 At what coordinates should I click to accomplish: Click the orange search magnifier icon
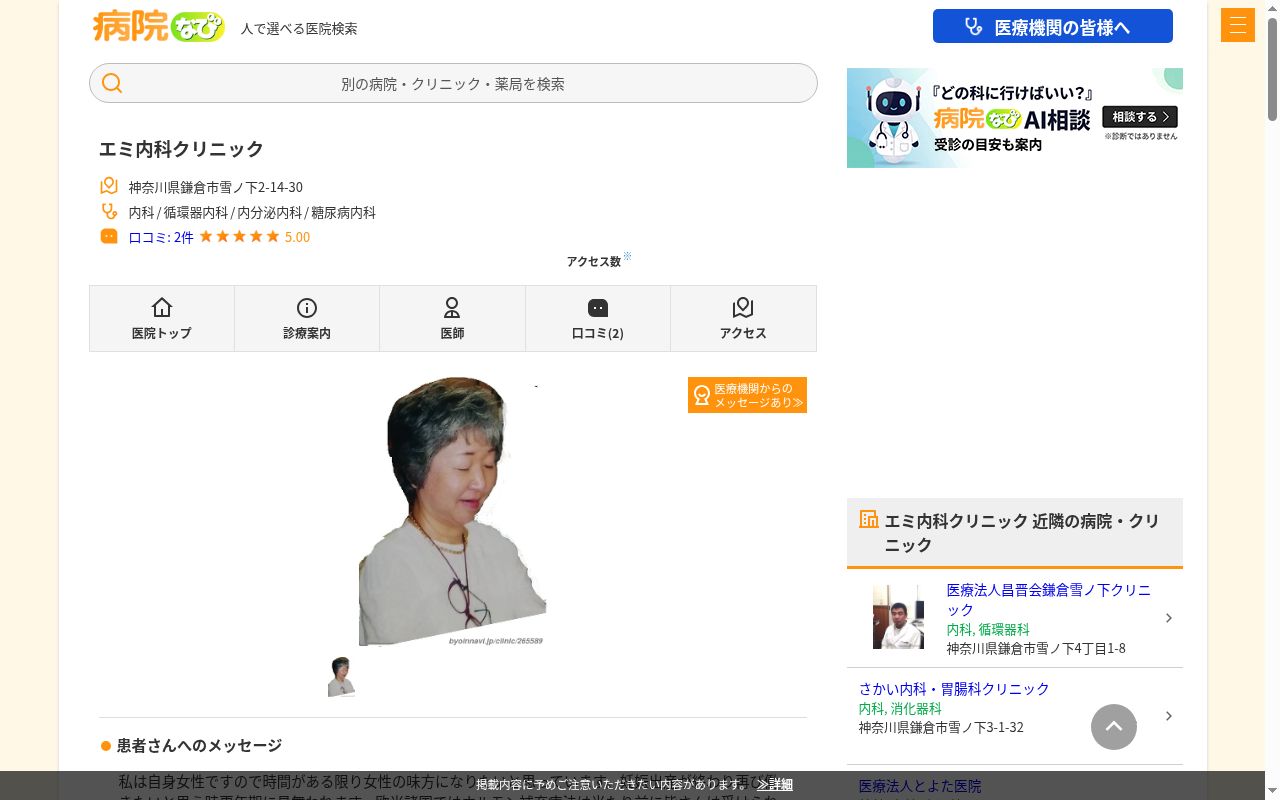pyautogui.click(x=112, y=83)
